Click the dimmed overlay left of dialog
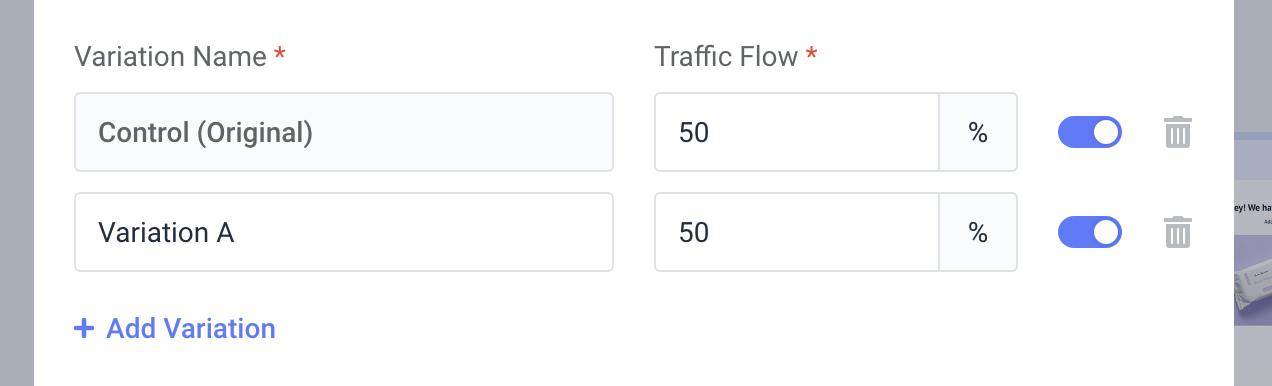This screenshot has width=1272, height=386. [x=17, y=193]
